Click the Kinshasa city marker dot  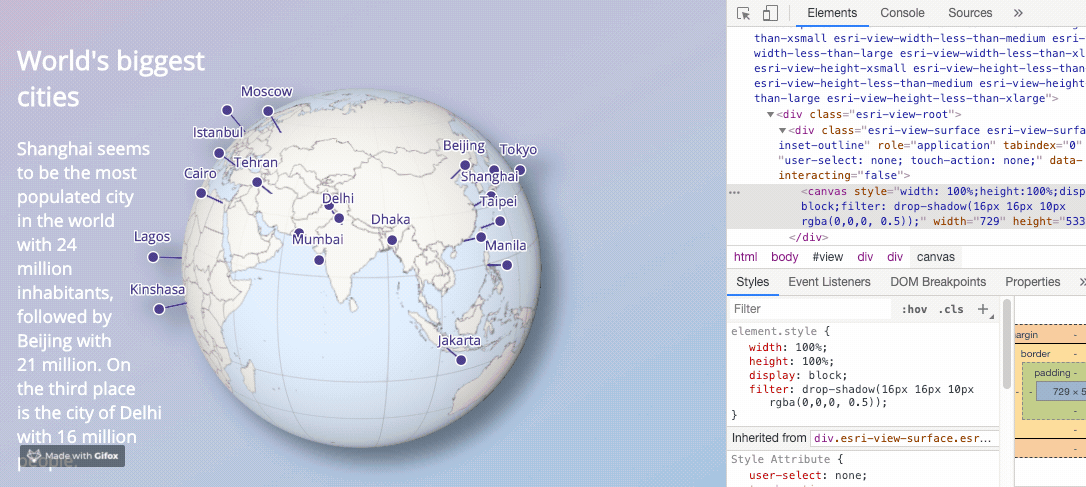point(159,309)
